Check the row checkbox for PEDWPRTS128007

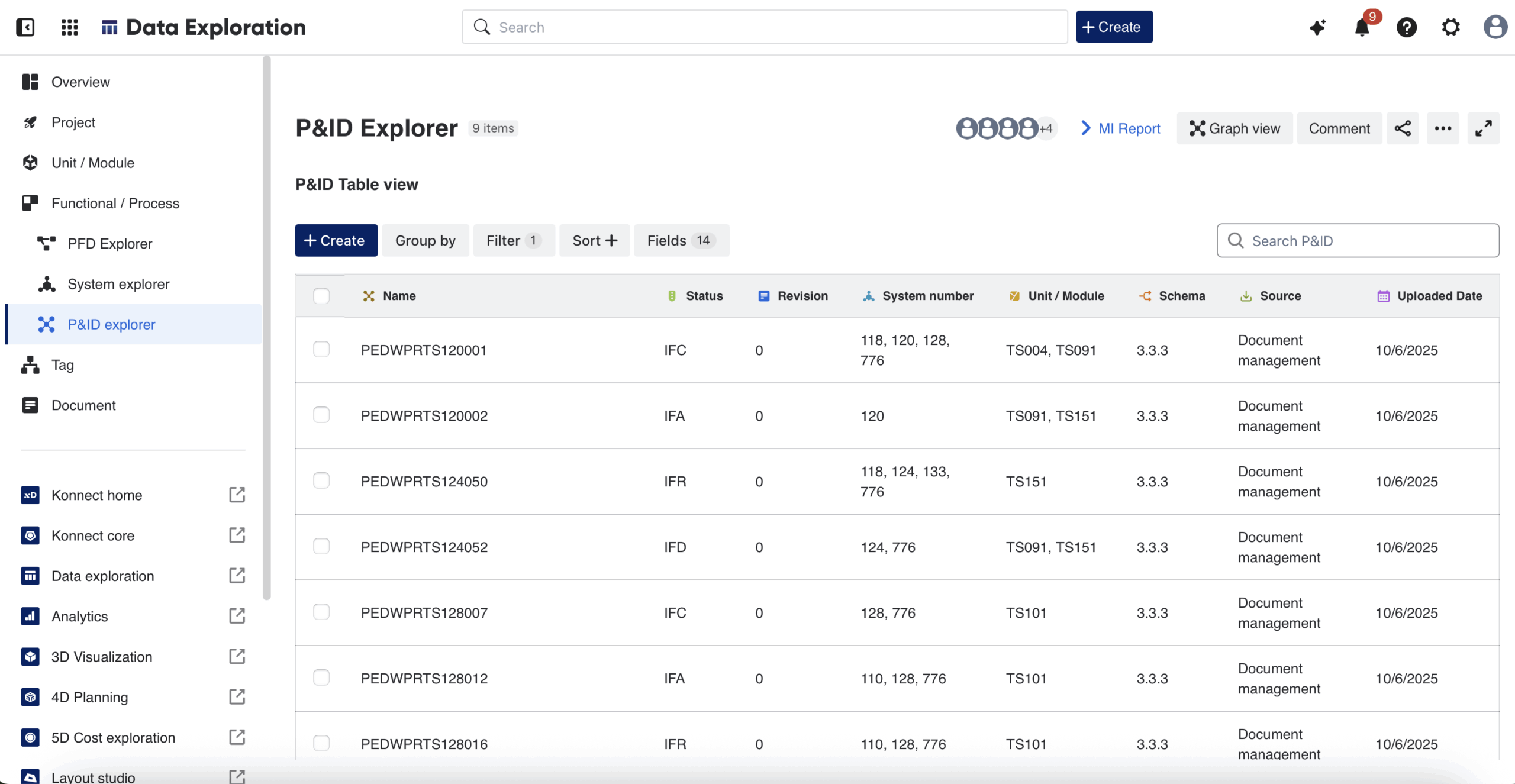(x=321, y=612)
